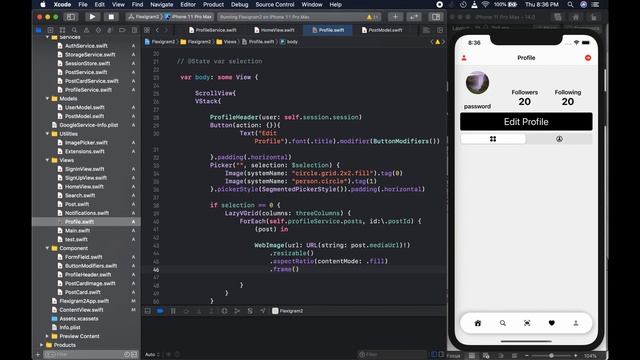Select the person circle segment in simulator
640x360 pixels.
tap(559, 139)
